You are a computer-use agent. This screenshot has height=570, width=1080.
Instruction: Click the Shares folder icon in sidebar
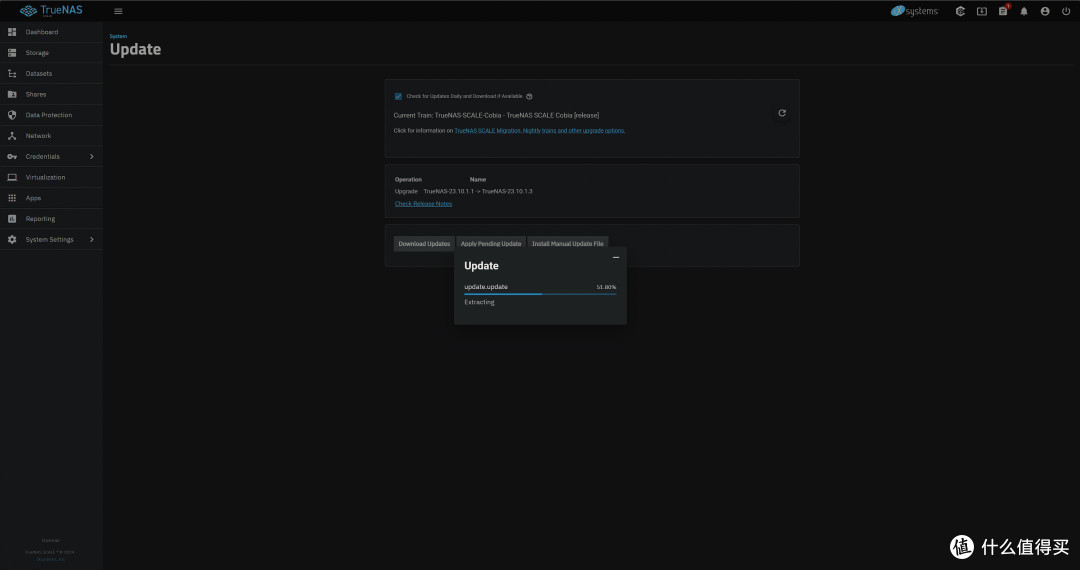12,94
